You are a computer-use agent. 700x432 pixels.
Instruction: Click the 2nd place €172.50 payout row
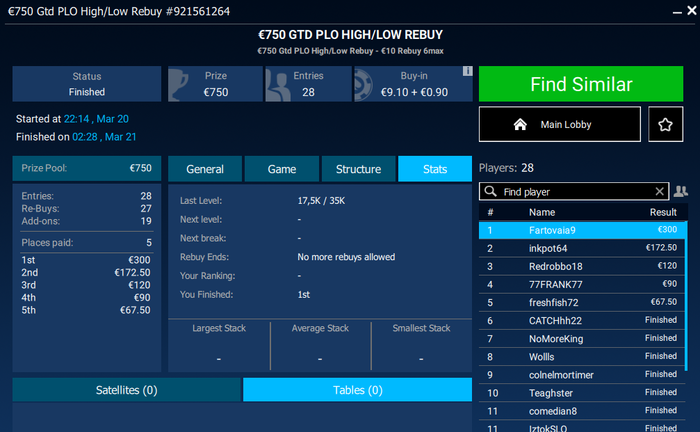point(86,272)
